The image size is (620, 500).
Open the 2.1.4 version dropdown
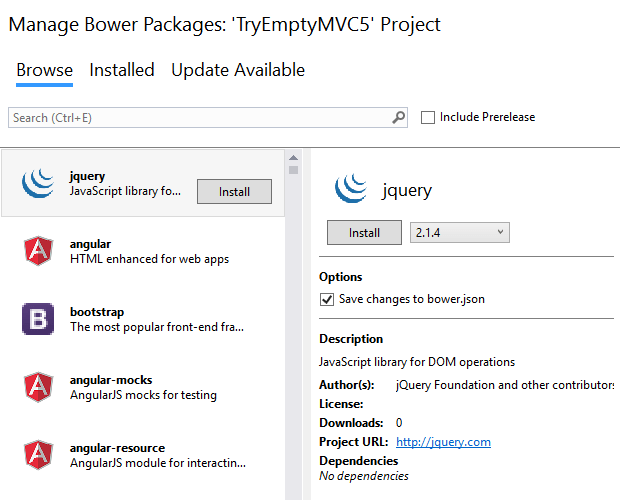point(460,232)
